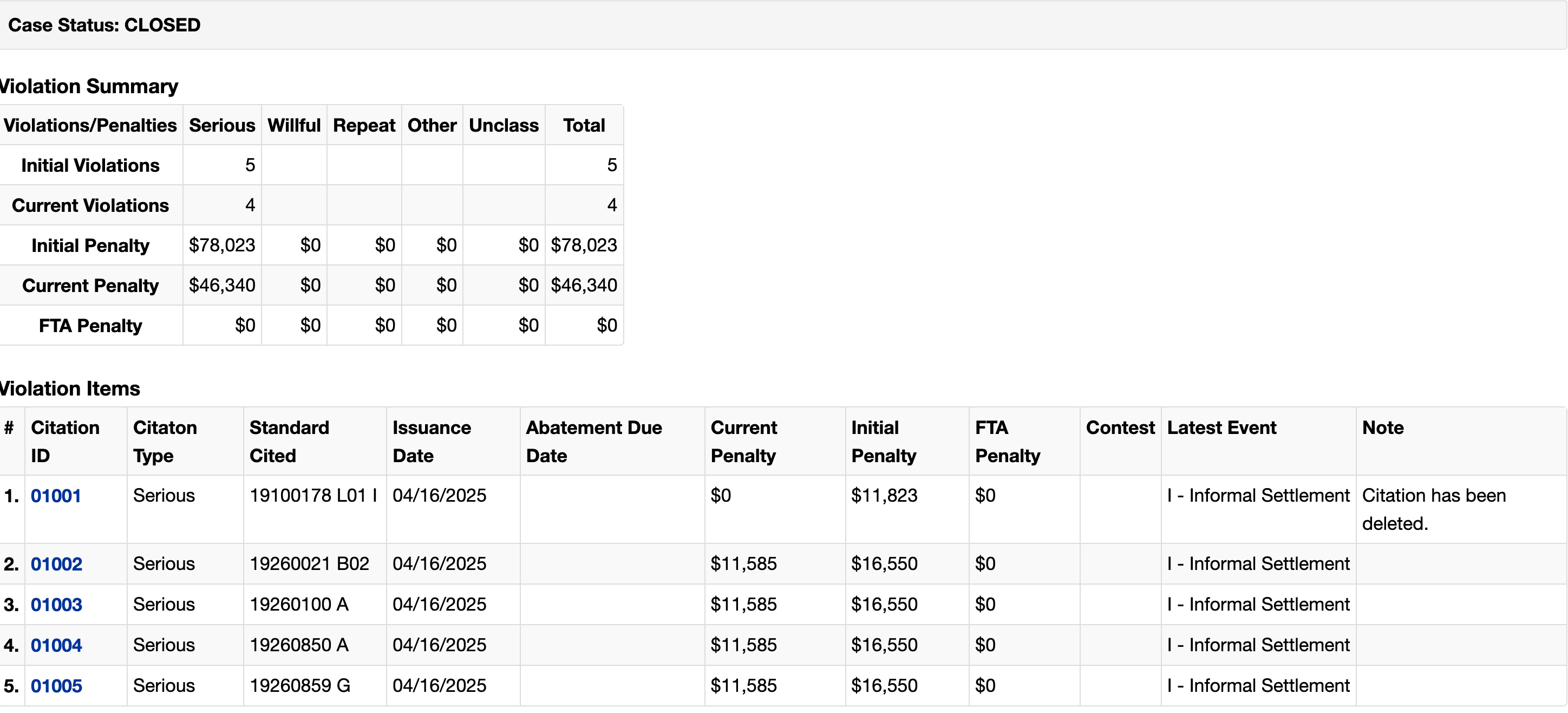The height and width of the screenshot is (713, 1568).
Task: Click the Current Violations row label
Action: (91, 206)
